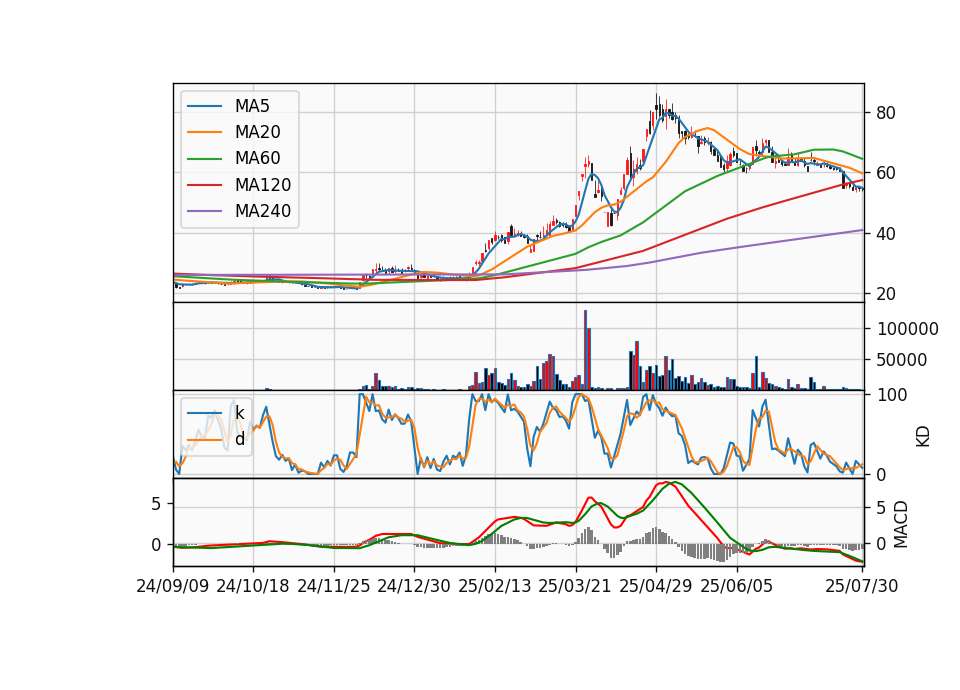
Task: Click the 40 price axis tick label
Action: point(886,234)
